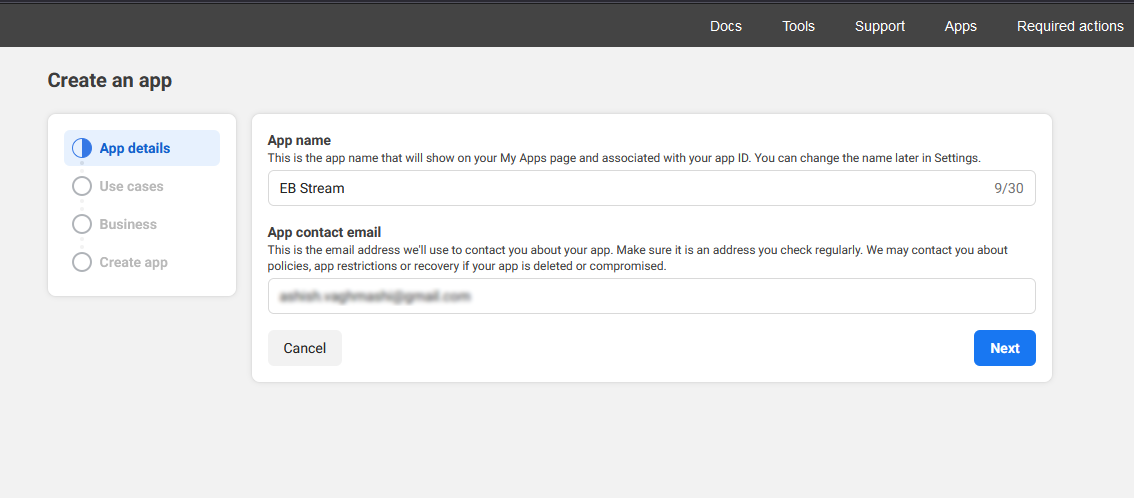Click the Business step circle icon
The width and height of the screenshot is (1134, 498).
(82, 224)
